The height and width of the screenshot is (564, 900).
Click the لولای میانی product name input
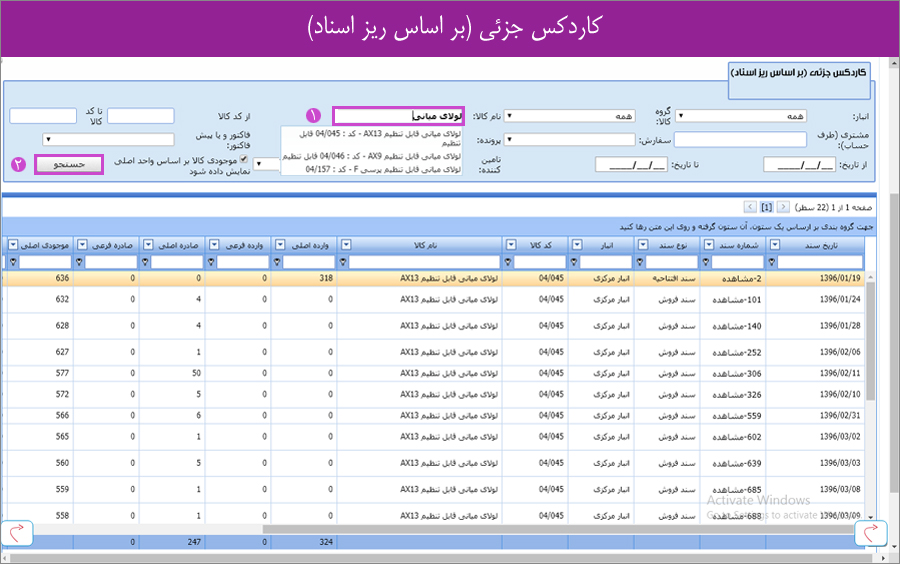click(398, 116)
